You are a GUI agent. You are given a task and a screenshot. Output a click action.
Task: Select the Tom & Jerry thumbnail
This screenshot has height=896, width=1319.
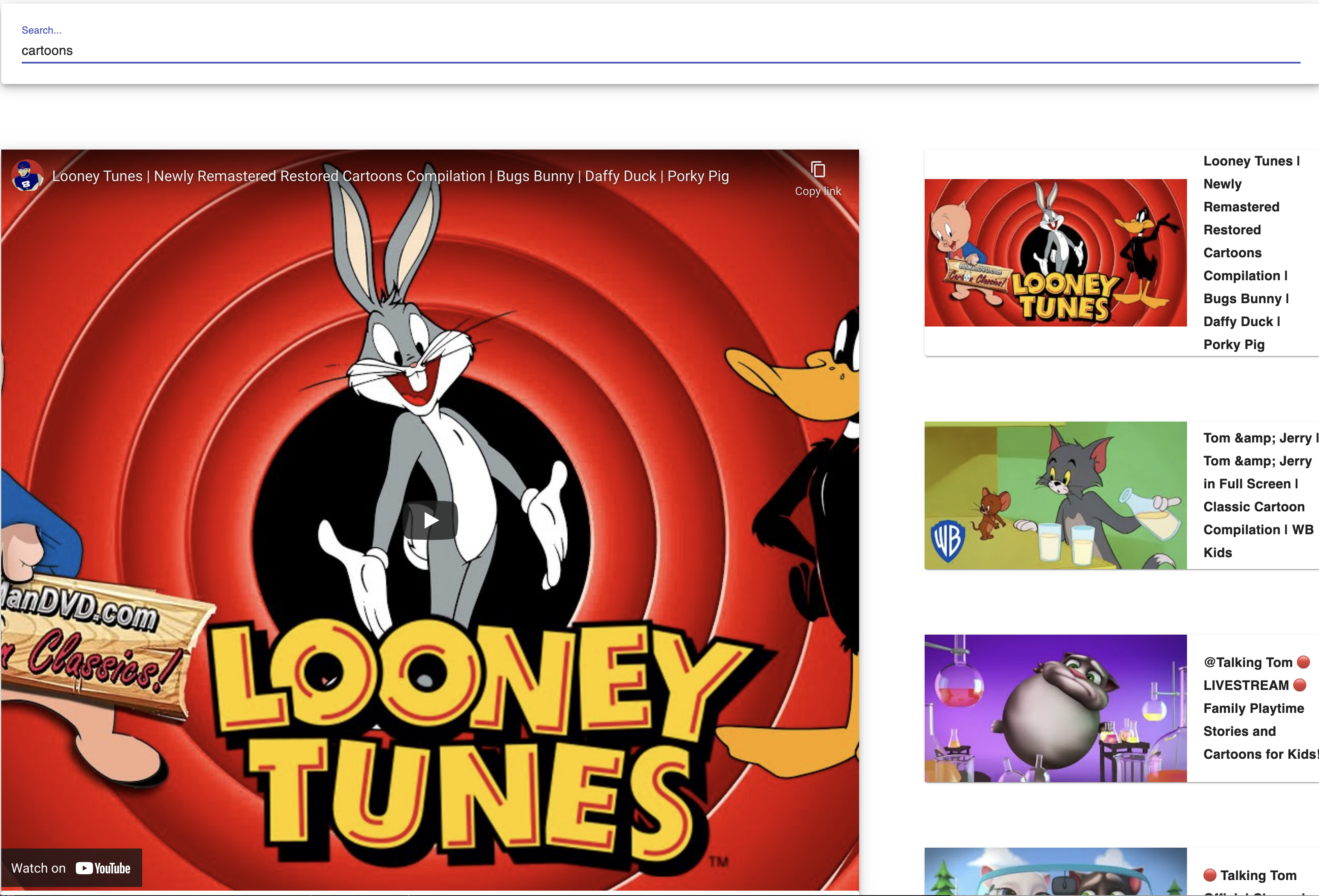pyautogui.click(x=1055, y=495)
